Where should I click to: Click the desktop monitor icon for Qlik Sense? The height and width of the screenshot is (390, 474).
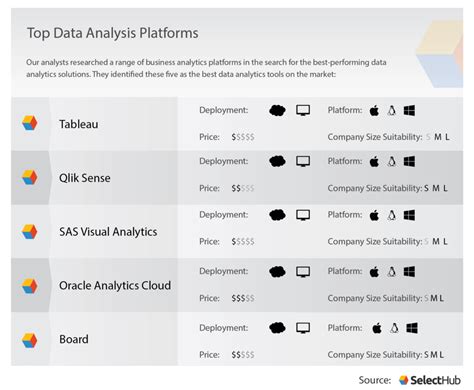[x=303, y=162]
